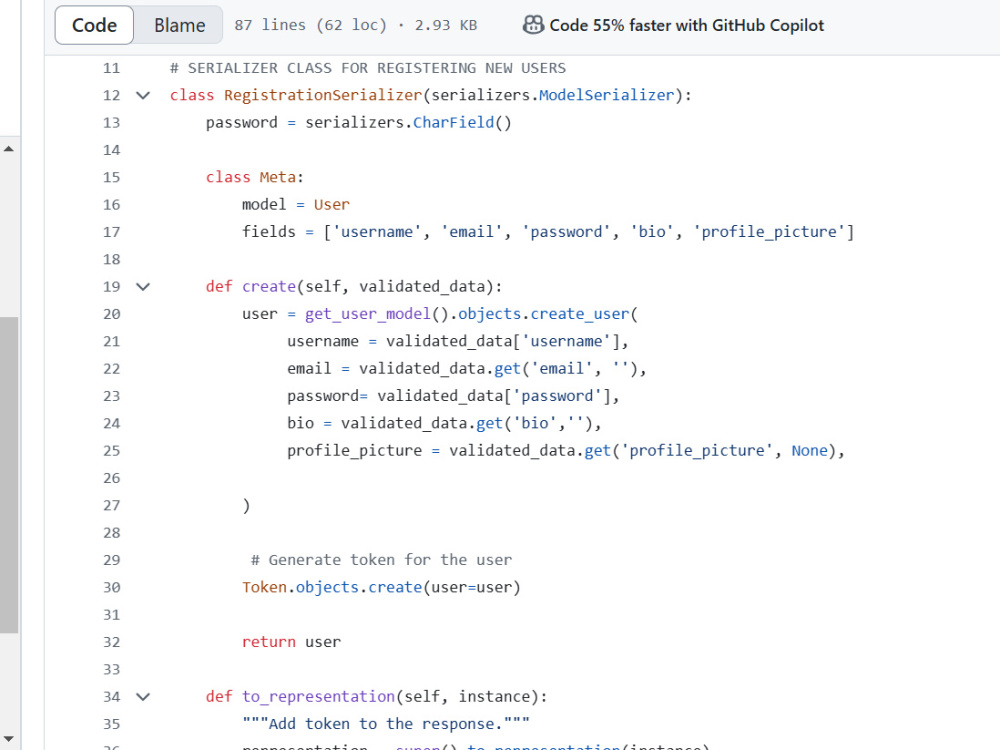Click the ModelSerializer symbol on line 12
Screen dimensions: 1000x750
tap(607, 95)
